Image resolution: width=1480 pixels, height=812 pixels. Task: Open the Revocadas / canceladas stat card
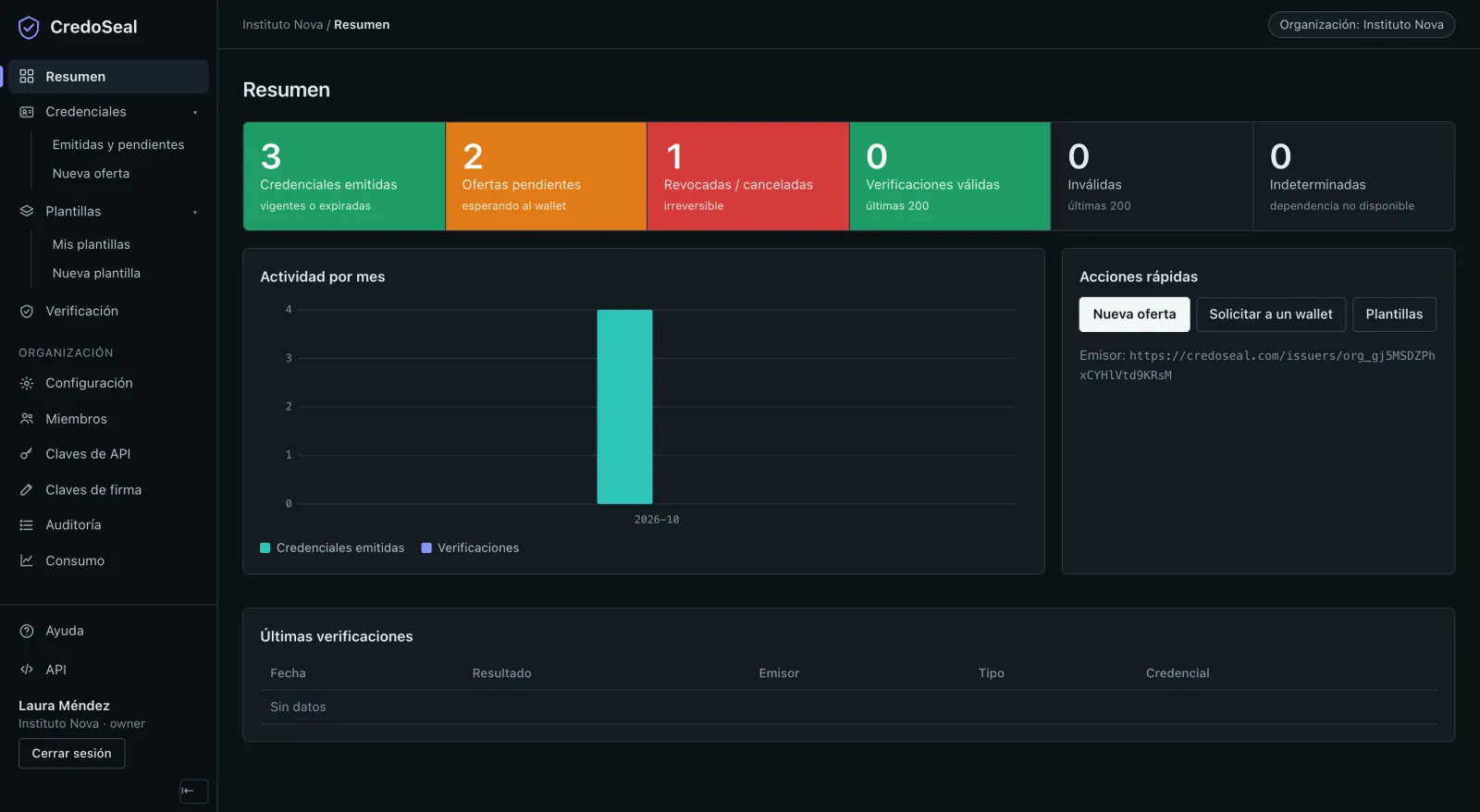tap(747, 177)
